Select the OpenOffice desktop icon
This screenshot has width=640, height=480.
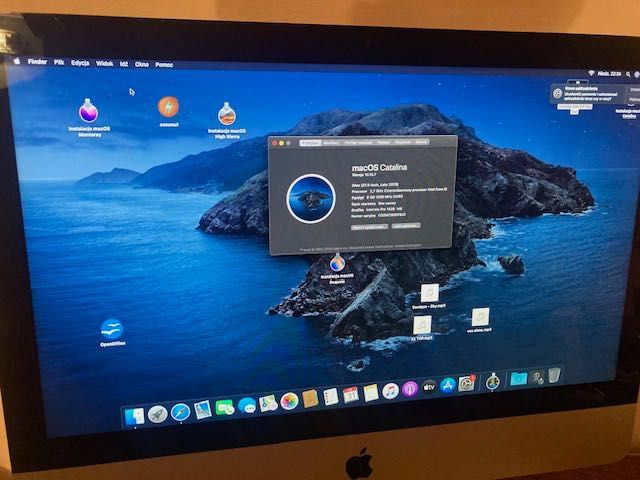tap(112, 332)
